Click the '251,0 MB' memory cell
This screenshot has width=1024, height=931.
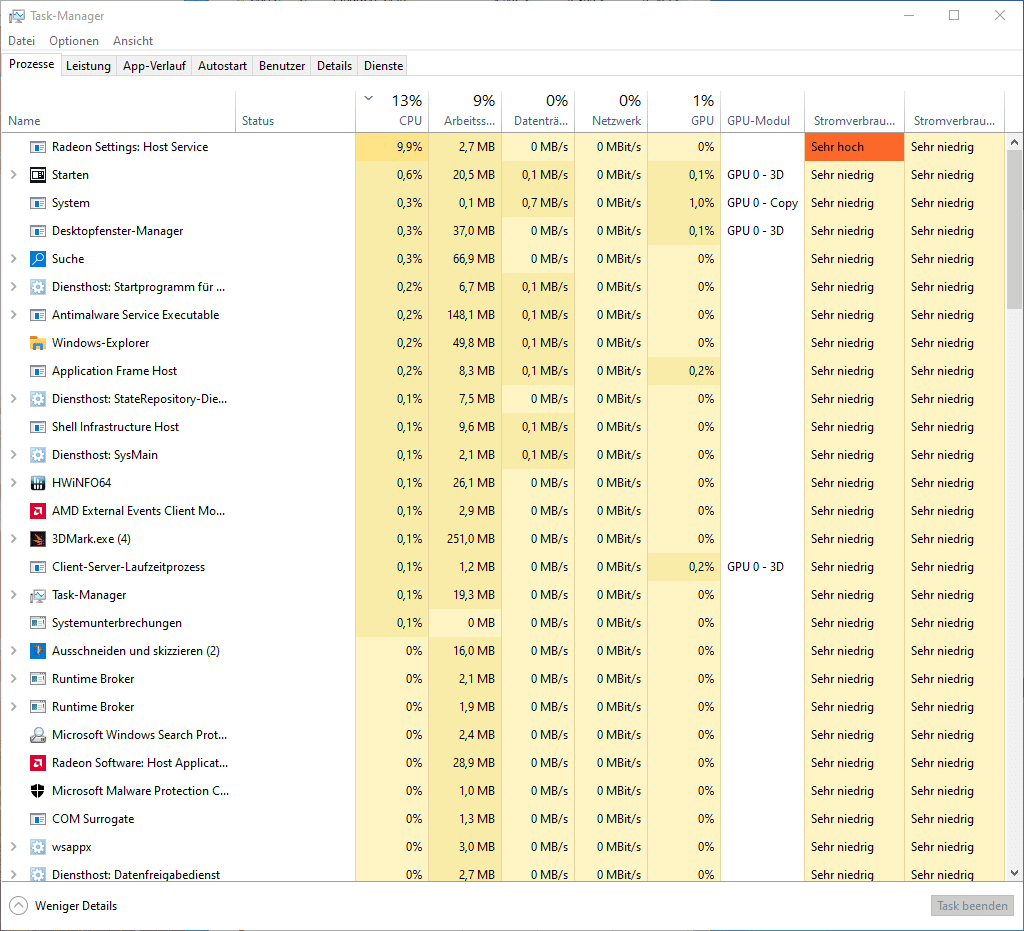[465, 539]
